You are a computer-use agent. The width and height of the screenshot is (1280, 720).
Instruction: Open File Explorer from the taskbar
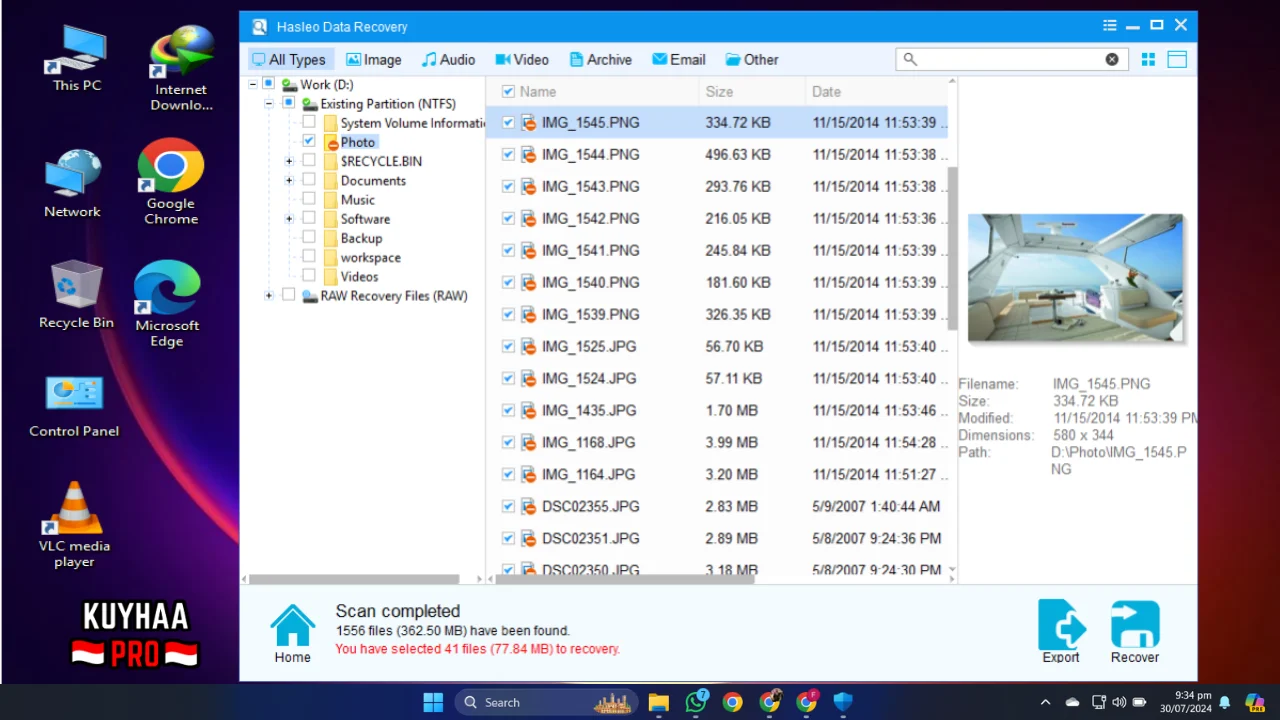[x=658, y=702]
